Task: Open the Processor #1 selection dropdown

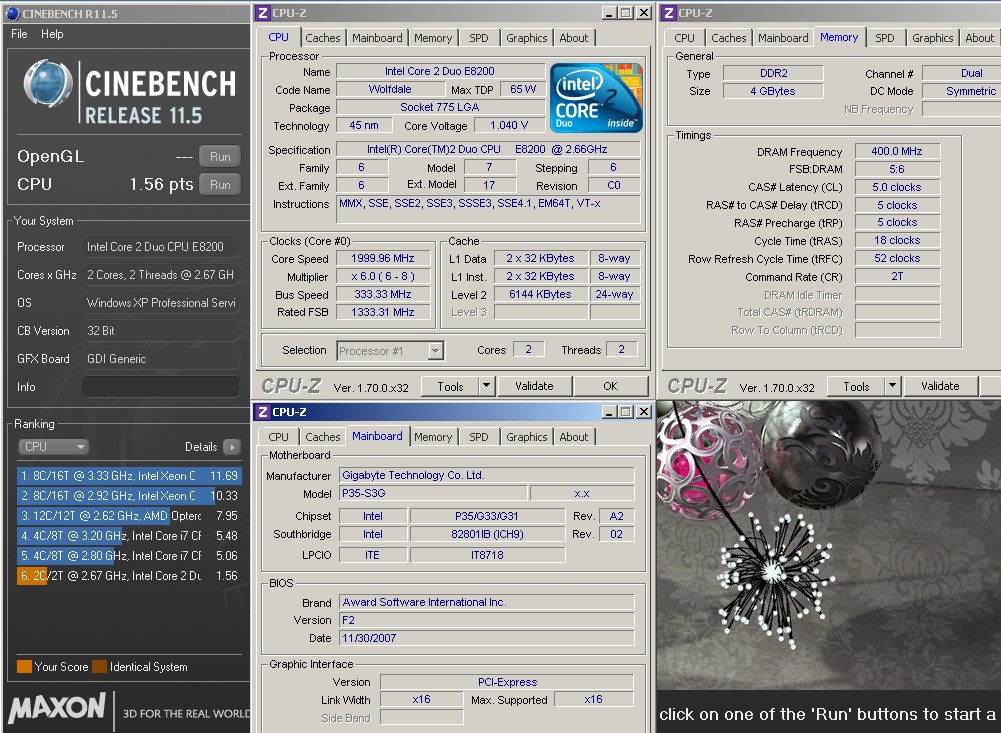Action: 390,351
